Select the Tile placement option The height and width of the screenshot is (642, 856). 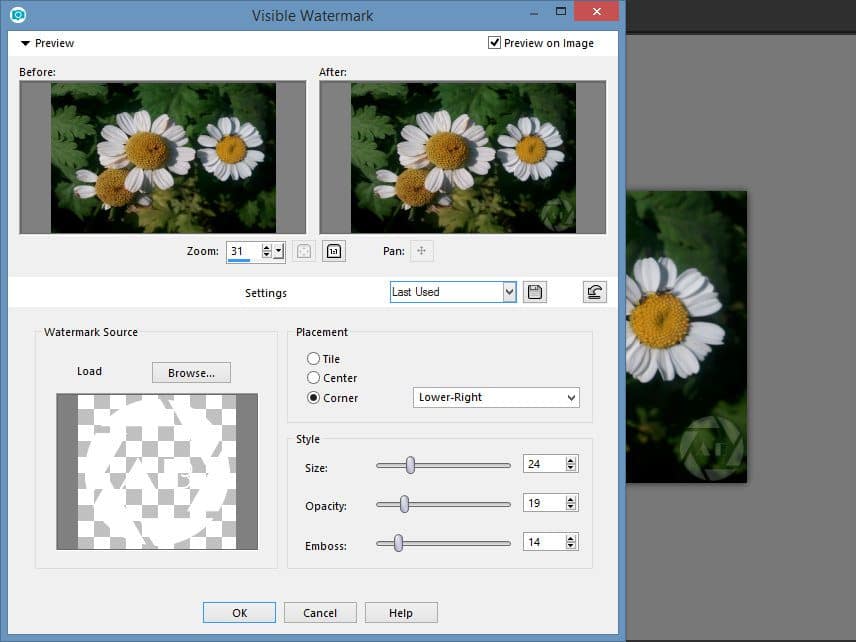(313, 358)
